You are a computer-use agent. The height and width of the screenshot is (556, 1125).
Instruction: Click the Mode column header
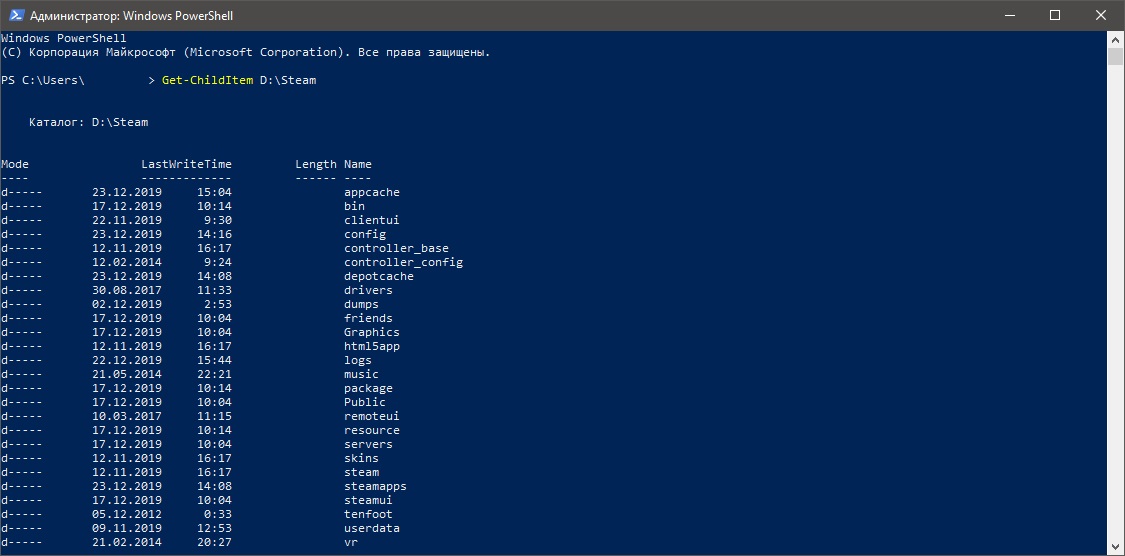(x=15, y=164)
